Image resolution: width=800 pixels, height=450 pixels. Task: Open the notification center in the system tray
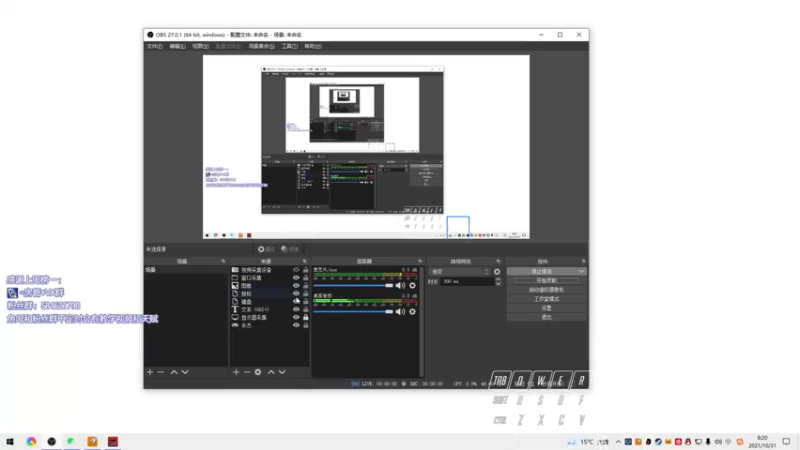786,441
